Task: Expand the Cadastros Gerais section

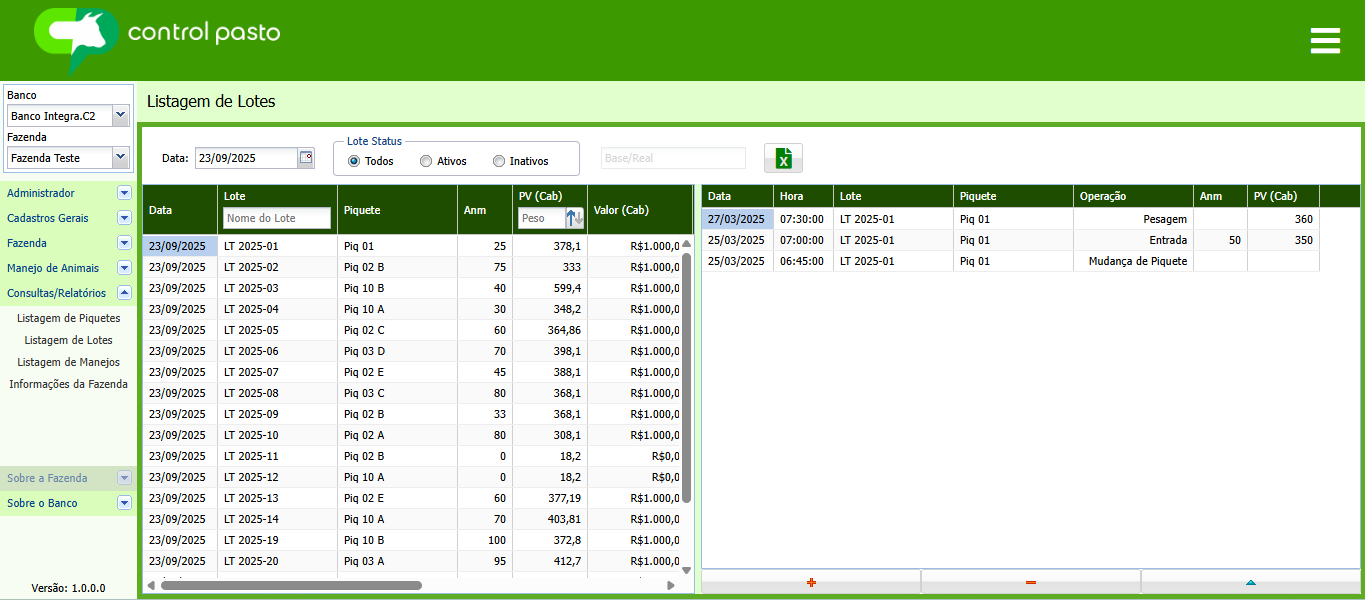Action: [x=124, y=218]
